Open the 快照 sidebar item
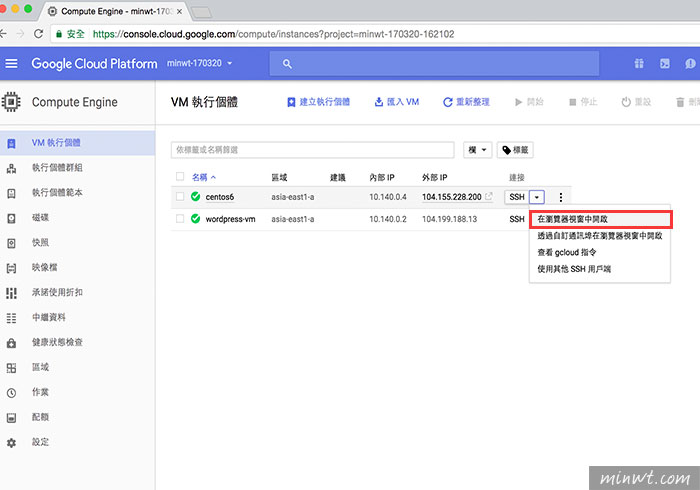700x490 pixels. (x=40, y=243)
